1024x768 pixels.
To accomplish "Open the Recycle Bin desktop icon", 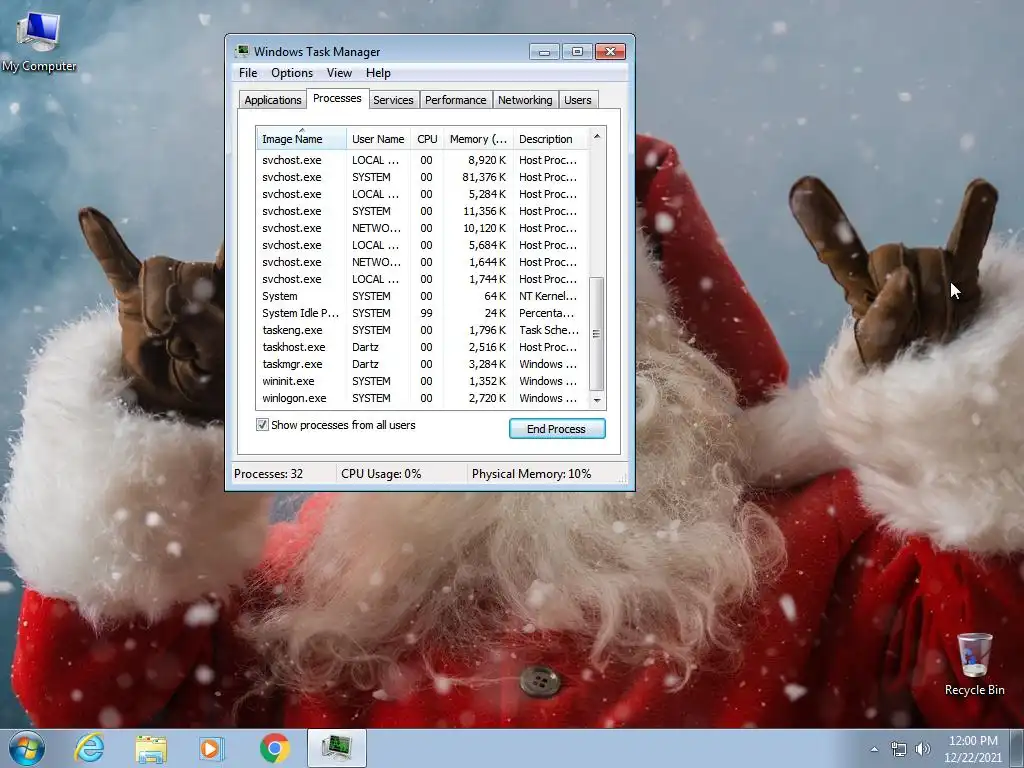I will pos(974,664).
